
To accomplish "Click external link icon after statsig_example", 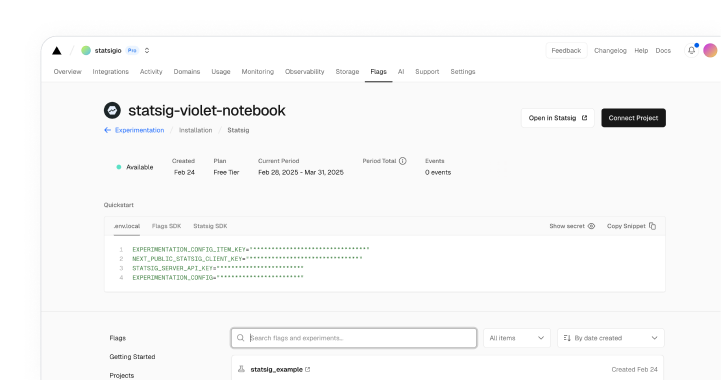I will [x=308, y=369].
